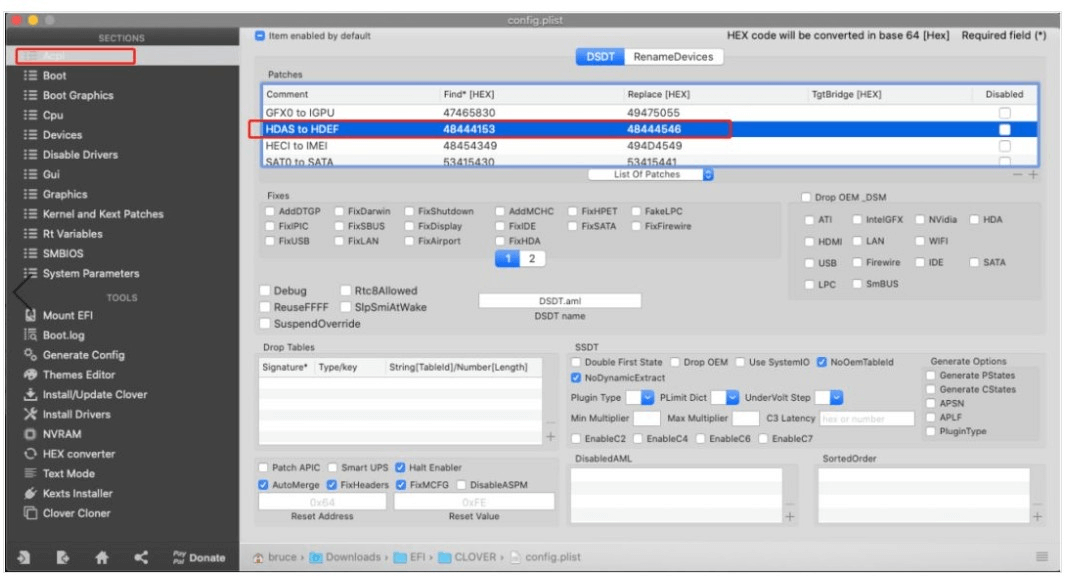Switch to the RenameDevices tab

[673, 57]
